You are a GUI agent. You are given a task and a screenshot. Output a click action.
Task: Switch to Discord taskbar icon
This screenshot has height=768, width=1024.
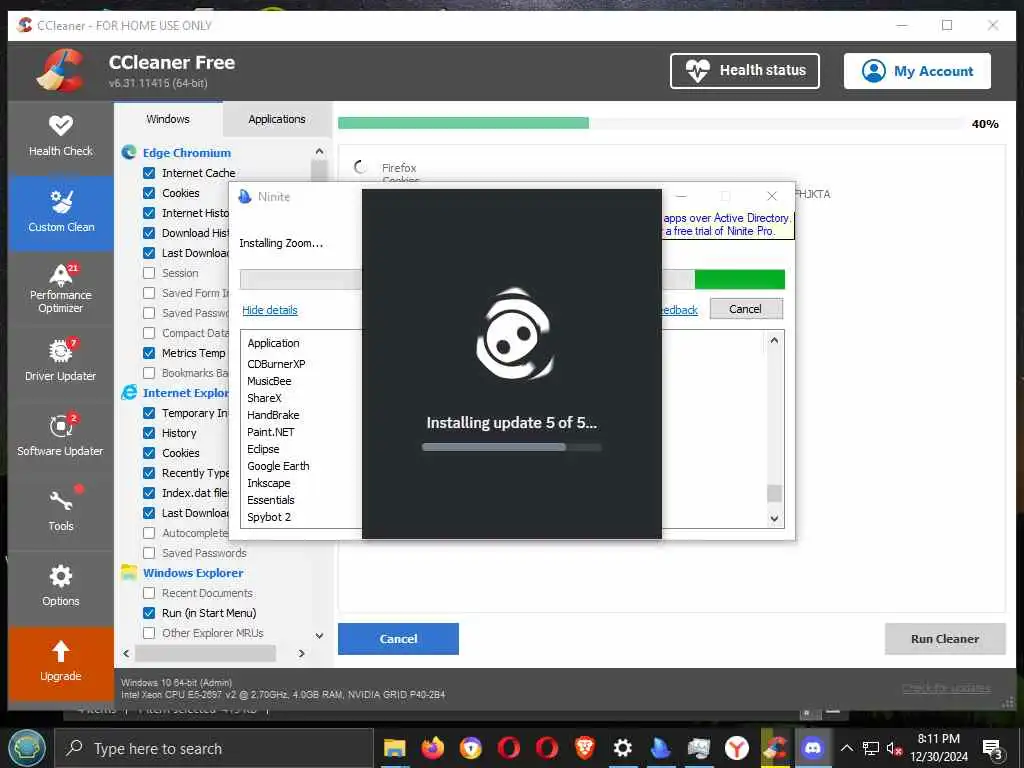(x=812, y=748)
